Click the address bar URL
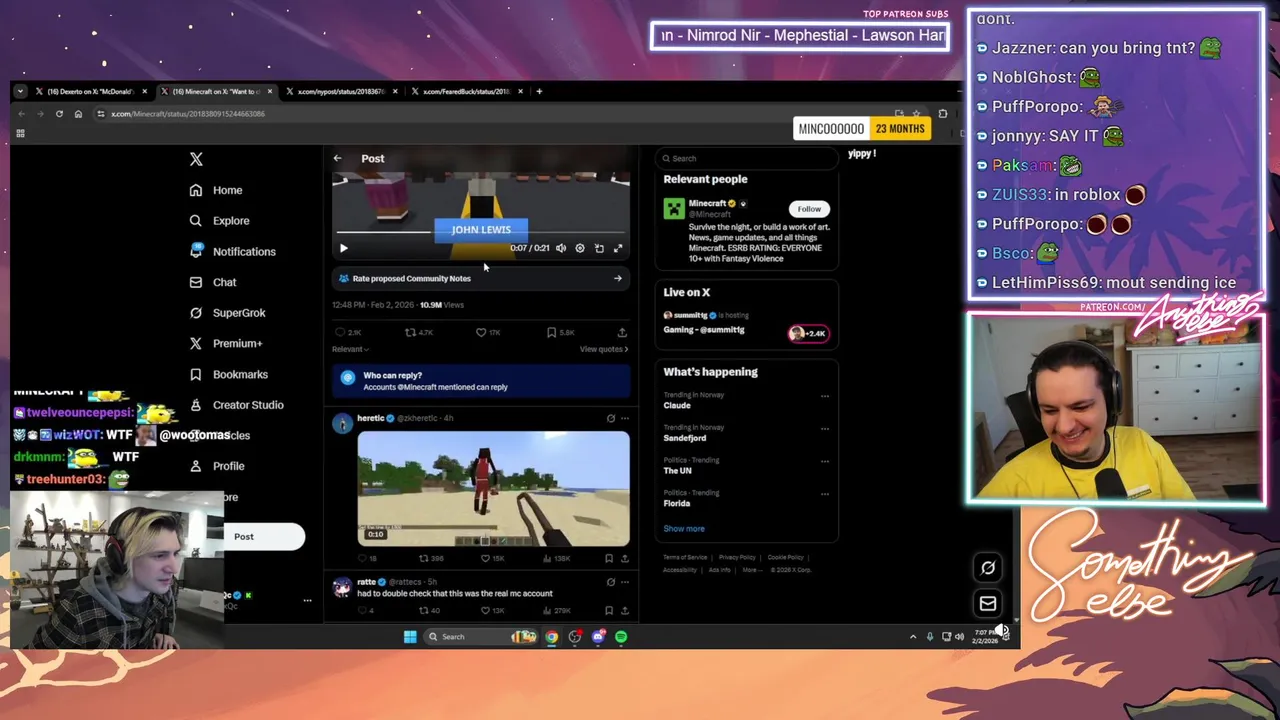Viewport: 1280px width, 720px height. click(x=188, y=114)
